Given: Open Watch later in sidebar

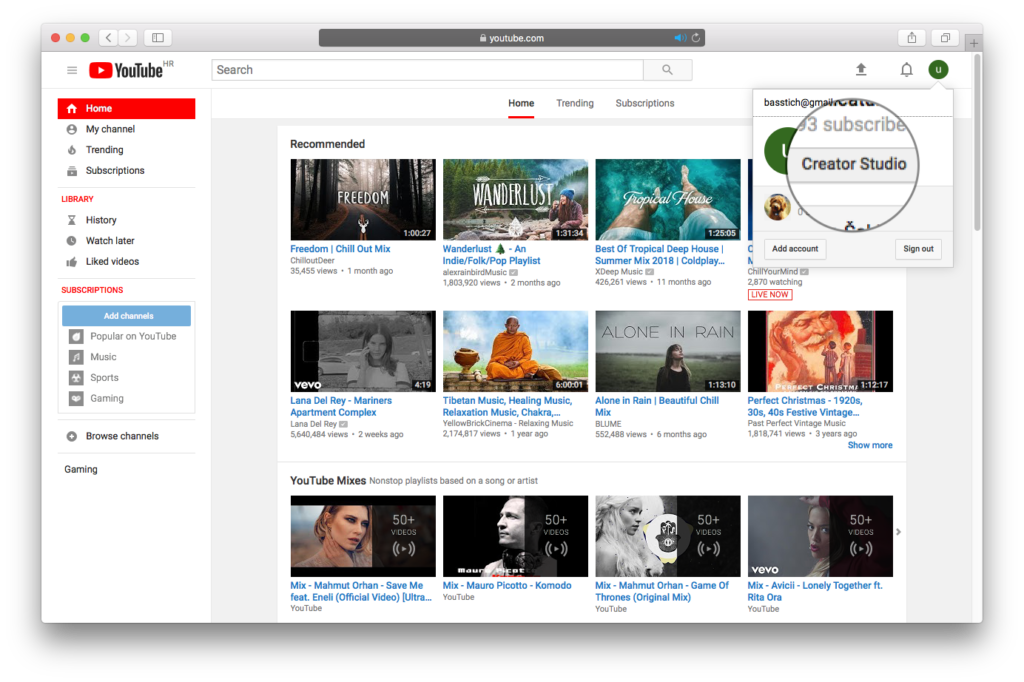Looking at the screenshot, I should pos(110,241).
